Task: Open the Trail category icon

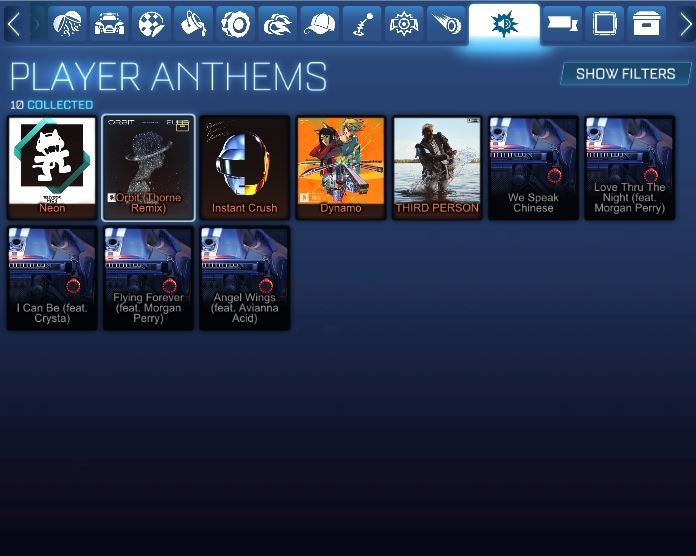Action: coord(446,24)
